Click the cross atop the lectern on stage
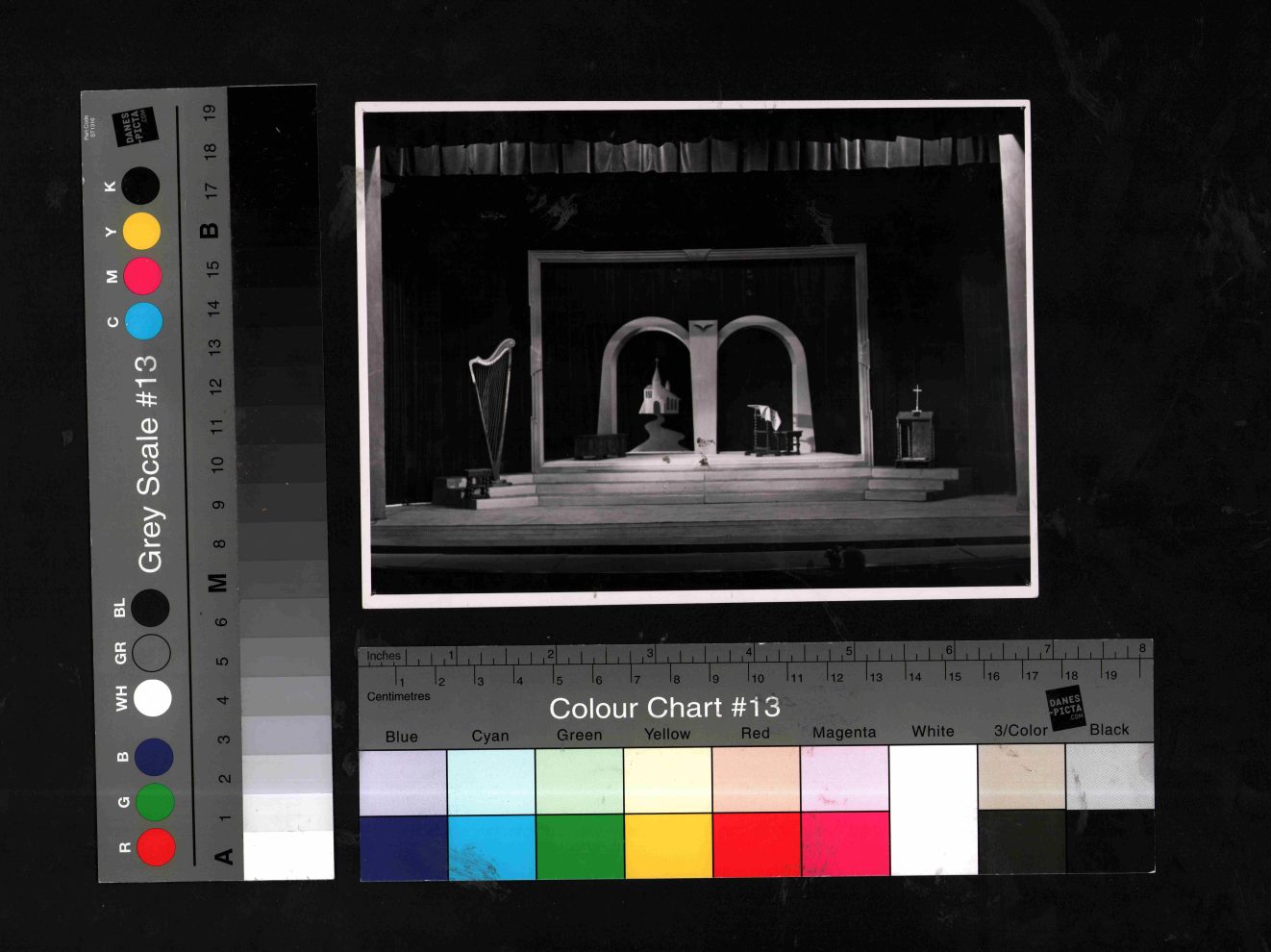The height and width of the screenshot is (952, 1271). (x=917, y=397)
